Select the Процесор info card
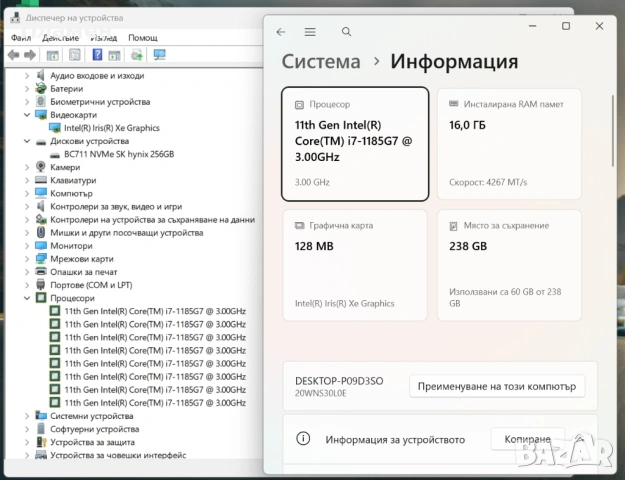Viewport: 625px width, 480px height. coord(355,144)
